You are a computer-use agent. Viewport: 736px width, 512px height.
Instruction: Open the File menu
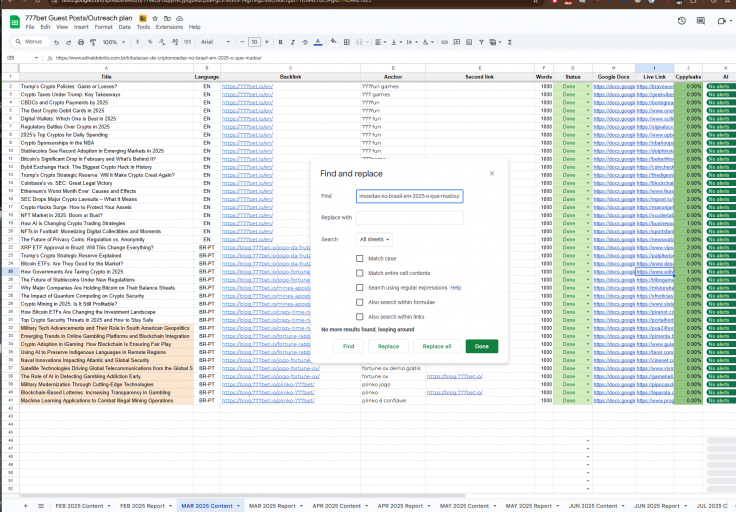(x=30, y=27)
